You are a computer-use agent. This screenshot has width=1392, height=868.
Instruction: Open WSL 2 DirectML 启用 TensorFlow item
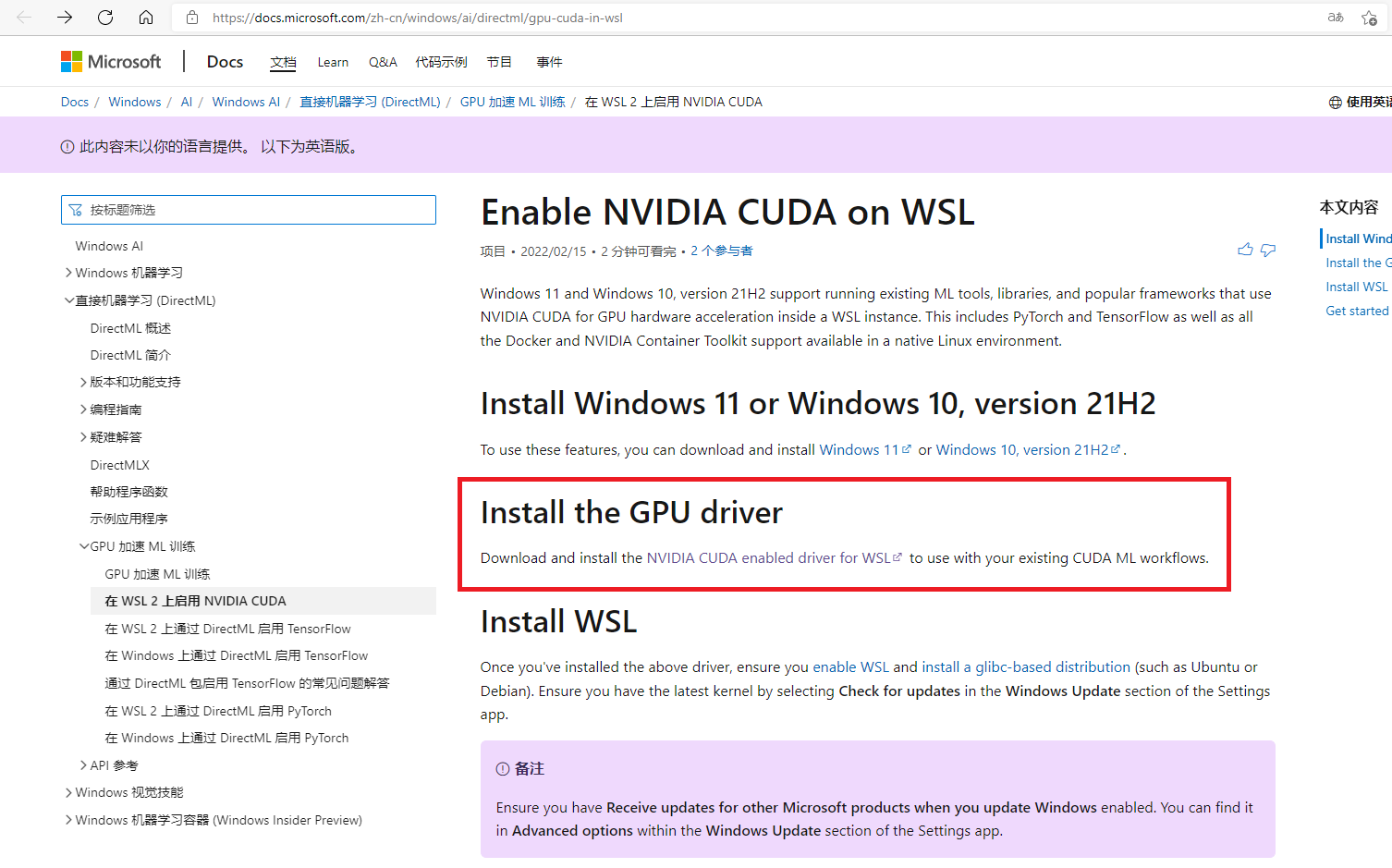227,629
